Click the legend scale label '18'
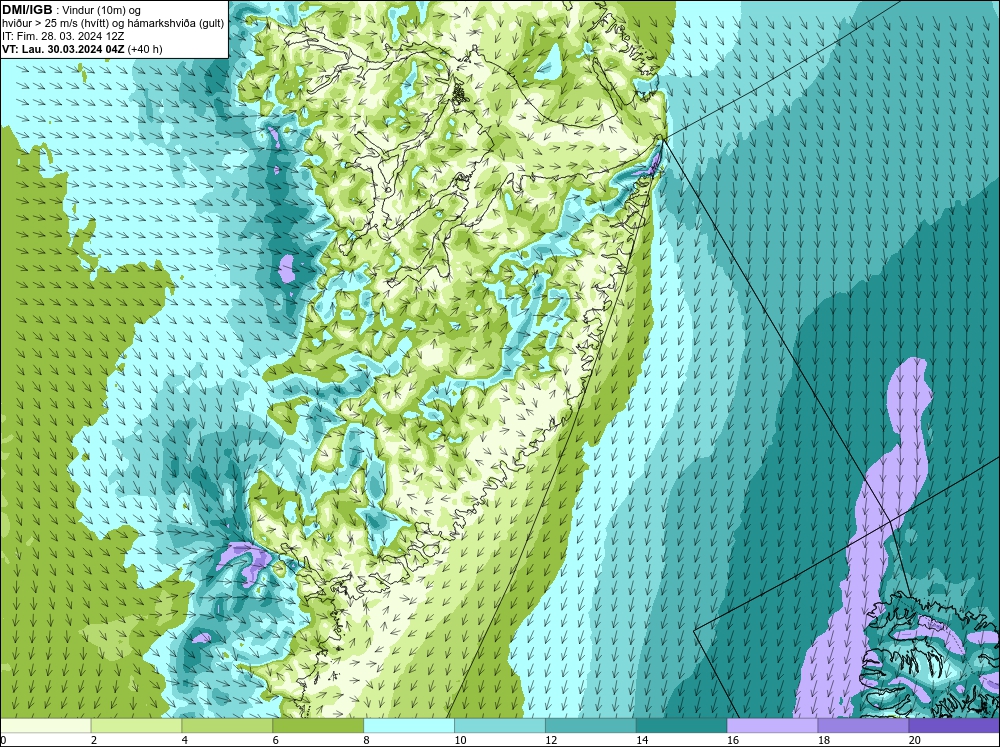 pos(824,740)
